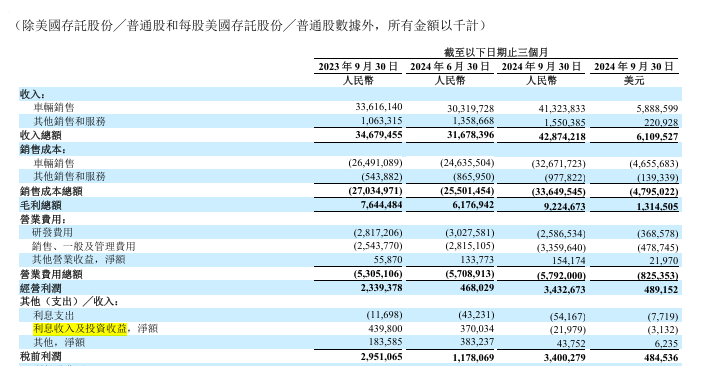Click the 經營利潤 row label

coord(41,289)
